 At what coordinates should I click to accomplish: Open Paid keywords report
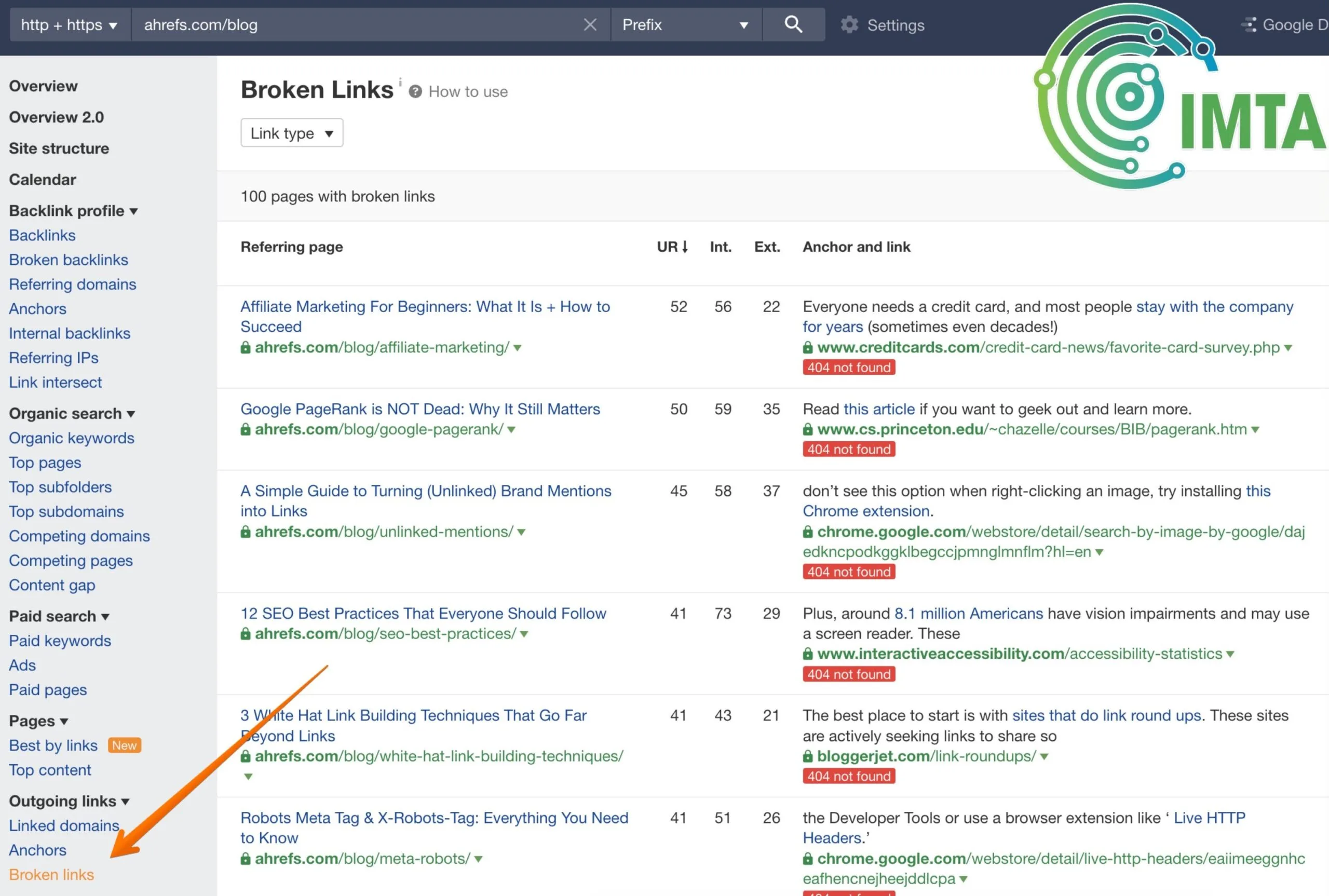point(60,641)
